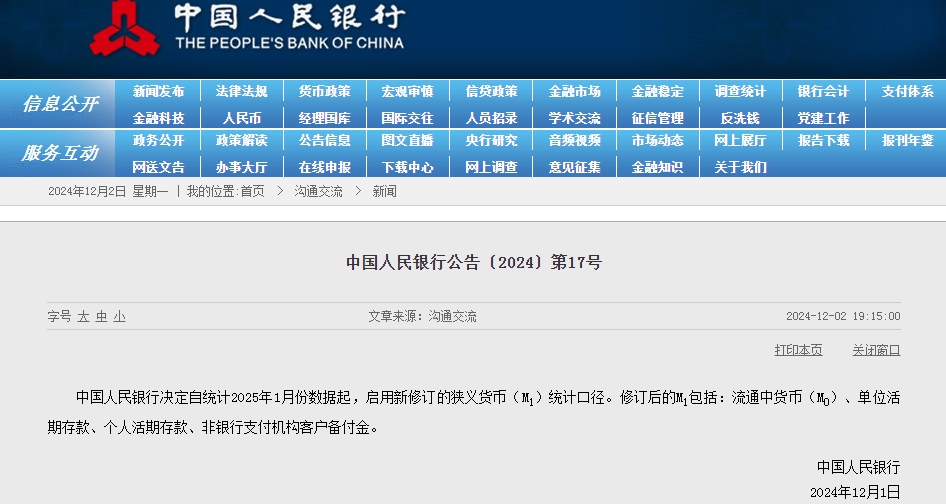The height and width of the screenshot is (504, 946).
Task: Set font size to medium (中)
Action: click(x=101, y=316)
